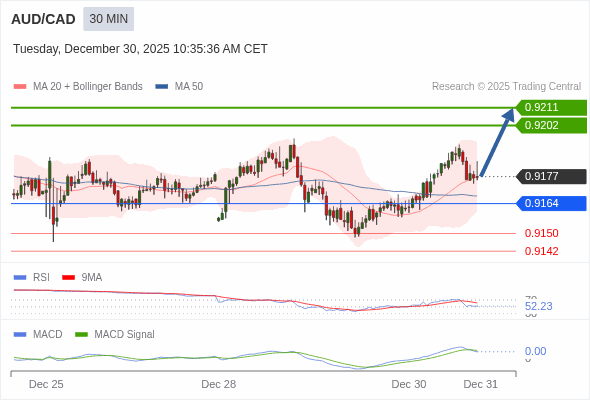Click the 0.9177 current price tag
Viewport: 590px width, 400px height.
pyautogui.click(x=551, y=176)
